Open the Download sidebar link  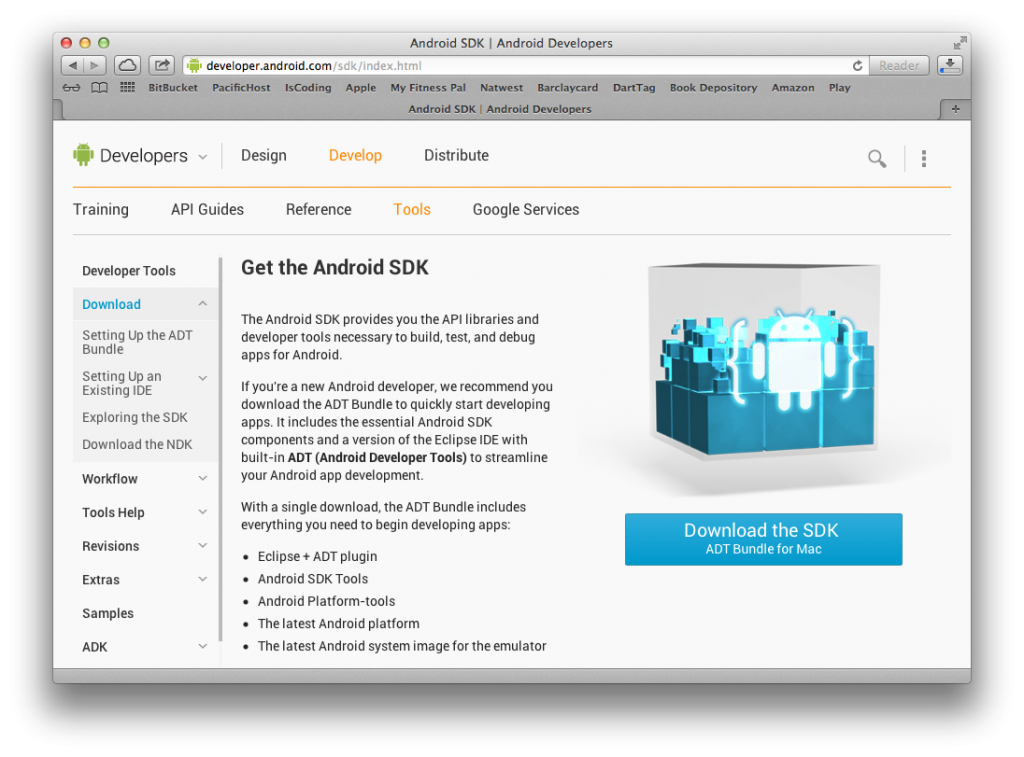(111, 304)
